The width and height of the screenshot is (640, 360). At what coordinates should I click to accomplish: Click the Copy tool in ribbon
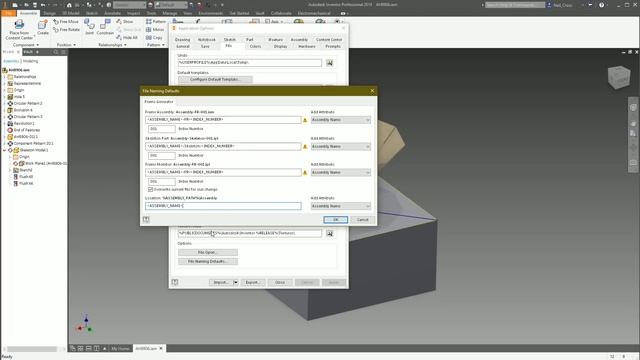(x=154, y=38)
